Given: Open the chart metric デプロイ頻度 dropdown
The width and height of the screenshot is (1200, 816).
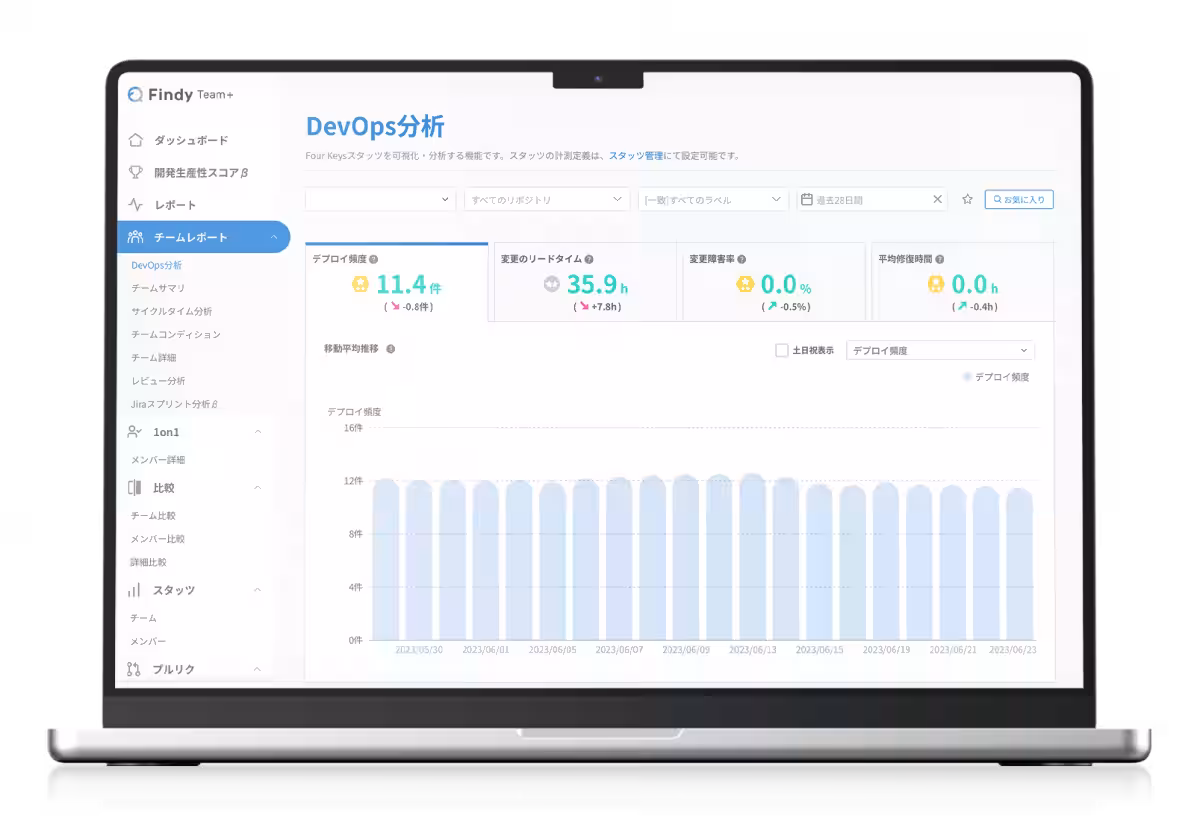Looking at the screenshot, I should (x=939, y=351).
